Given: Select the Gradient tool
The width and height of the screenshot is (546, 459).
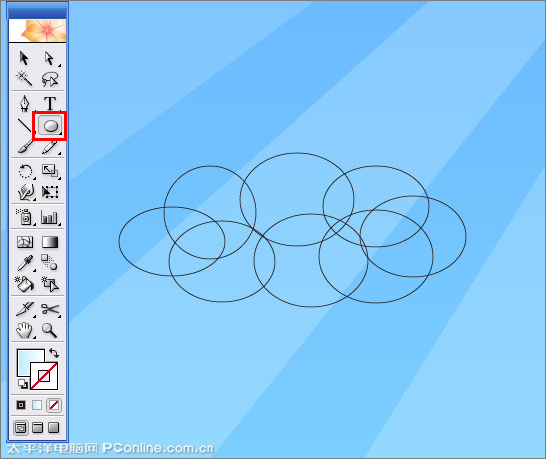Looking at the screenshot, I should 50,242.
